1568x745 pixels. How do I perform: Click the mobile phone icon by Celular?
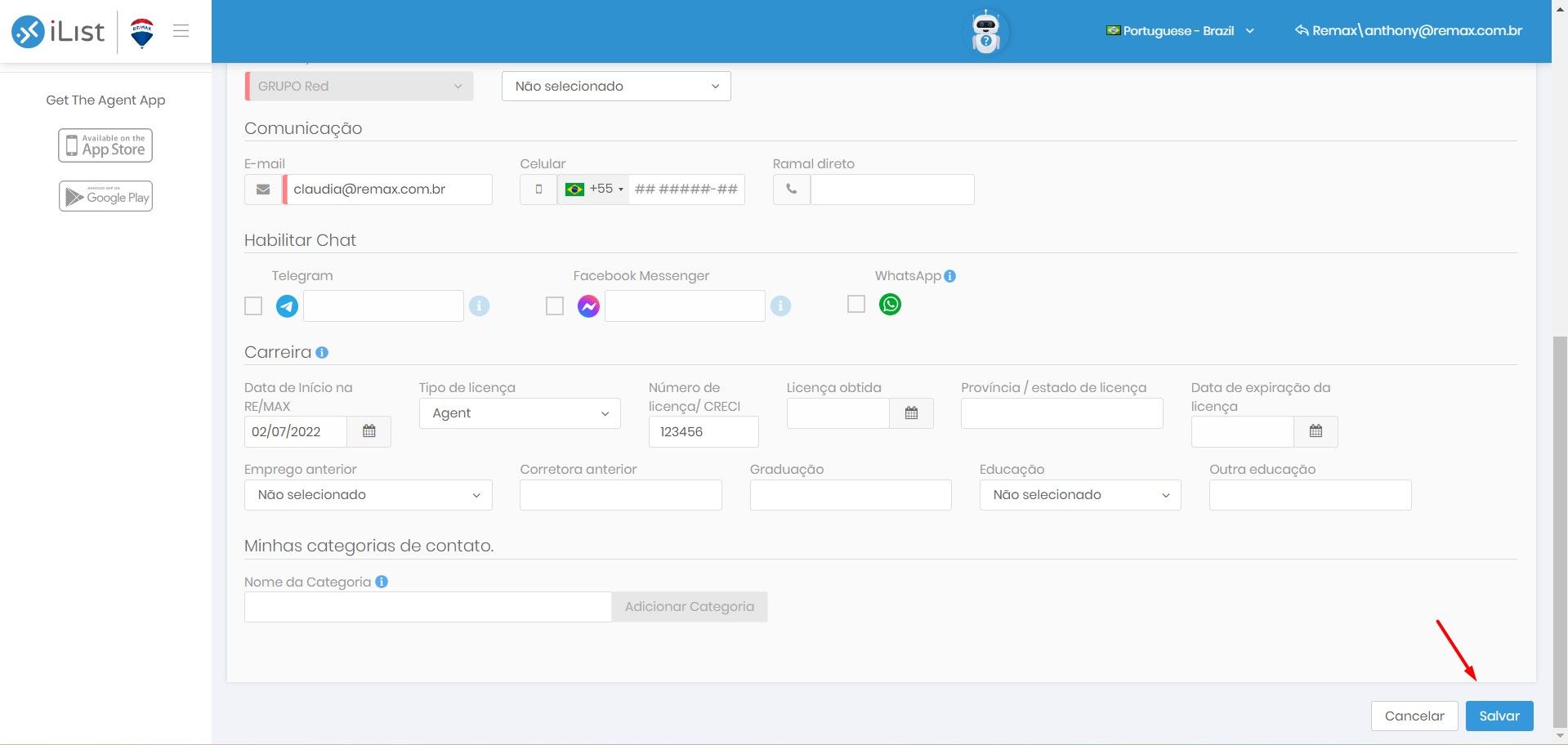[538, 190]
